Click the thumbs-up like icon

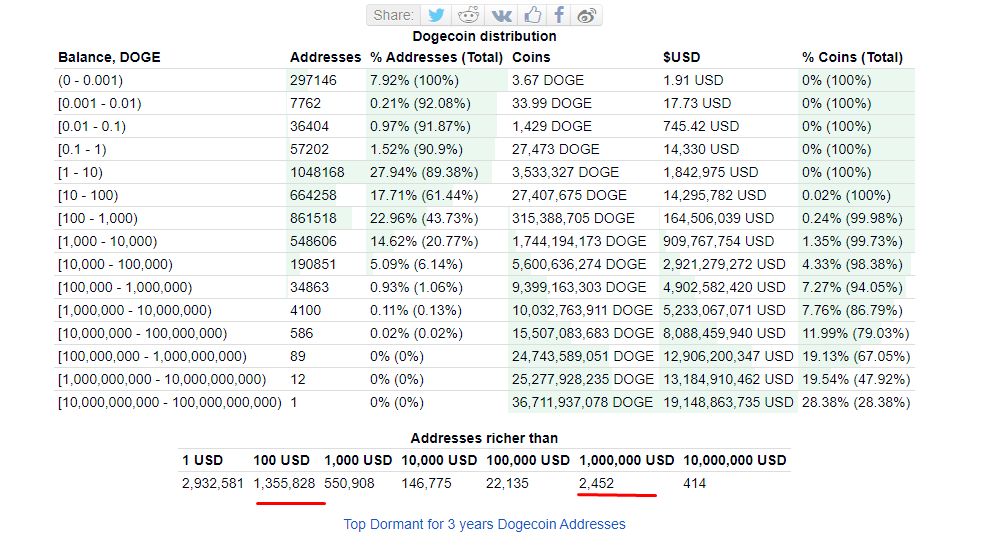tap(532, 15)
